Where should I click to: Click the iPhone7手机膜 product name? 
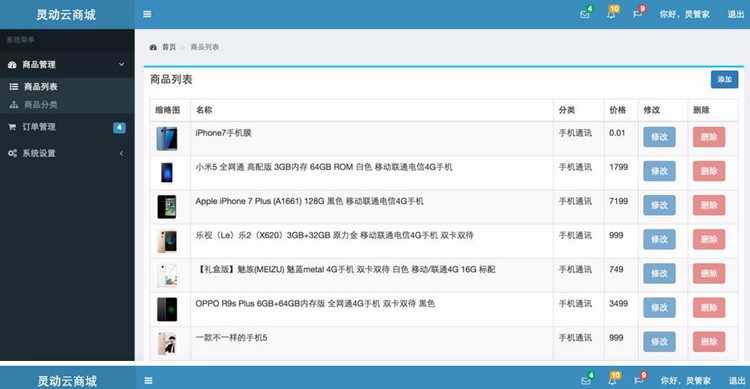(x=223, y=133)
